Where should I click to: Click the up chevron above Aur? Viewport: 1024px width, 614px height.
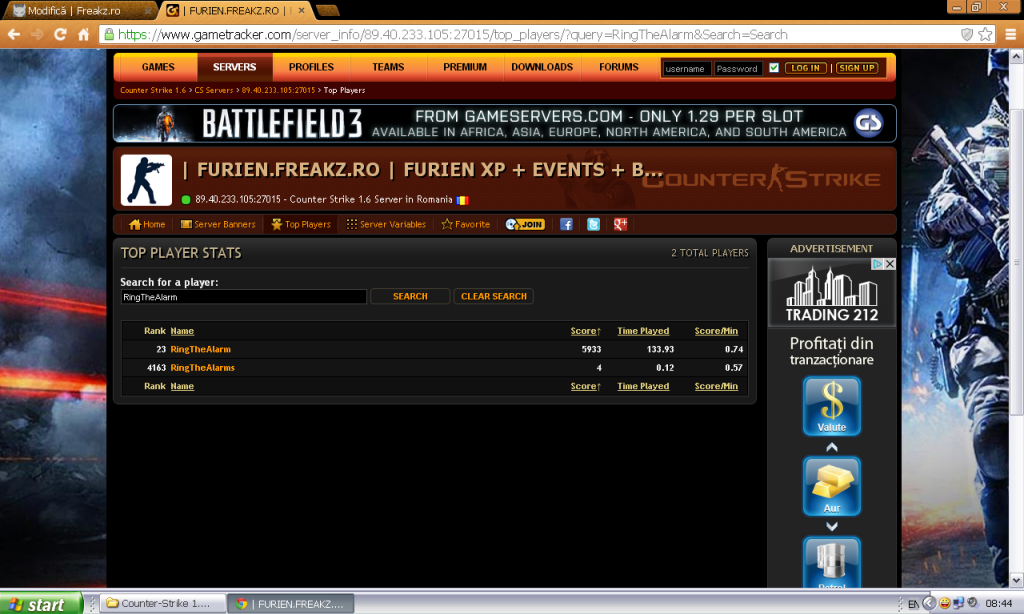click(x=831, y=447)
